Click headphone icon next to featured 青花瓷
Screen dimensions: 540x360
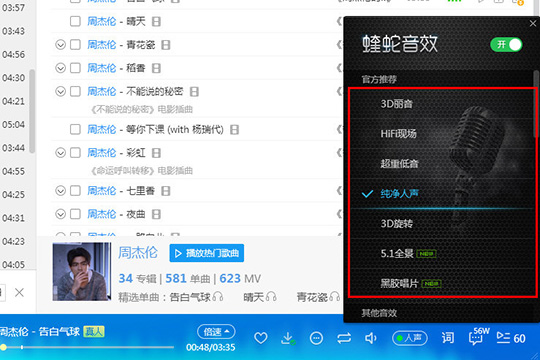tap(334, 297)
